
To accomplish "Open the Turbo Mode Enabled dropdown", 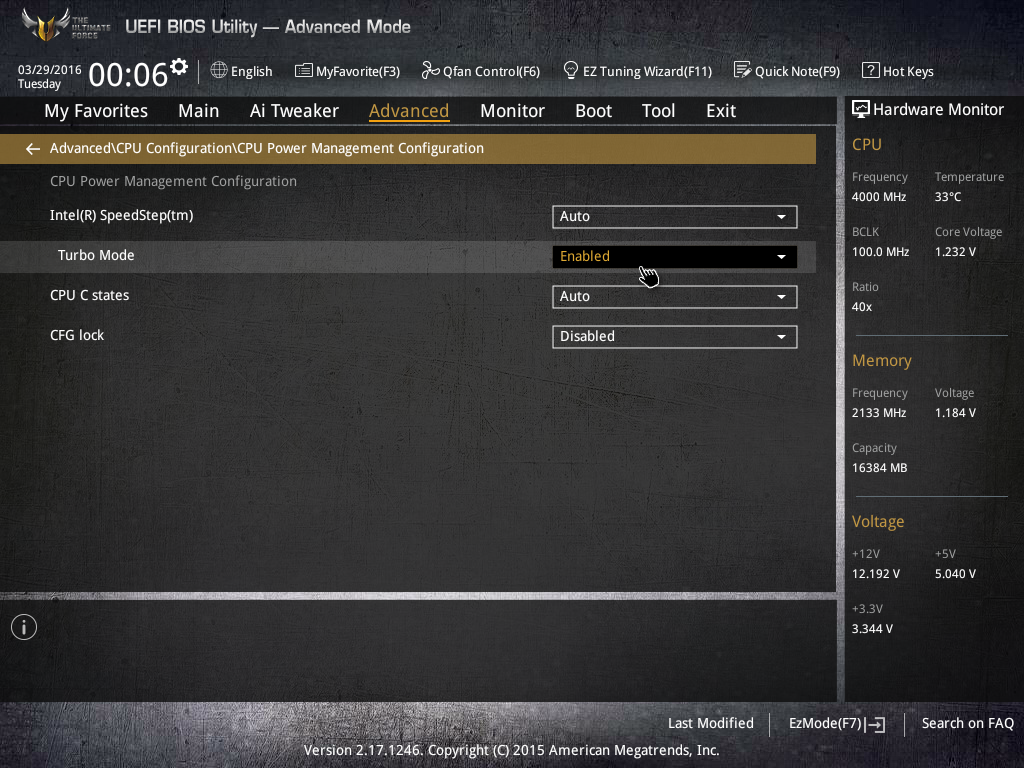I will 675,257.
